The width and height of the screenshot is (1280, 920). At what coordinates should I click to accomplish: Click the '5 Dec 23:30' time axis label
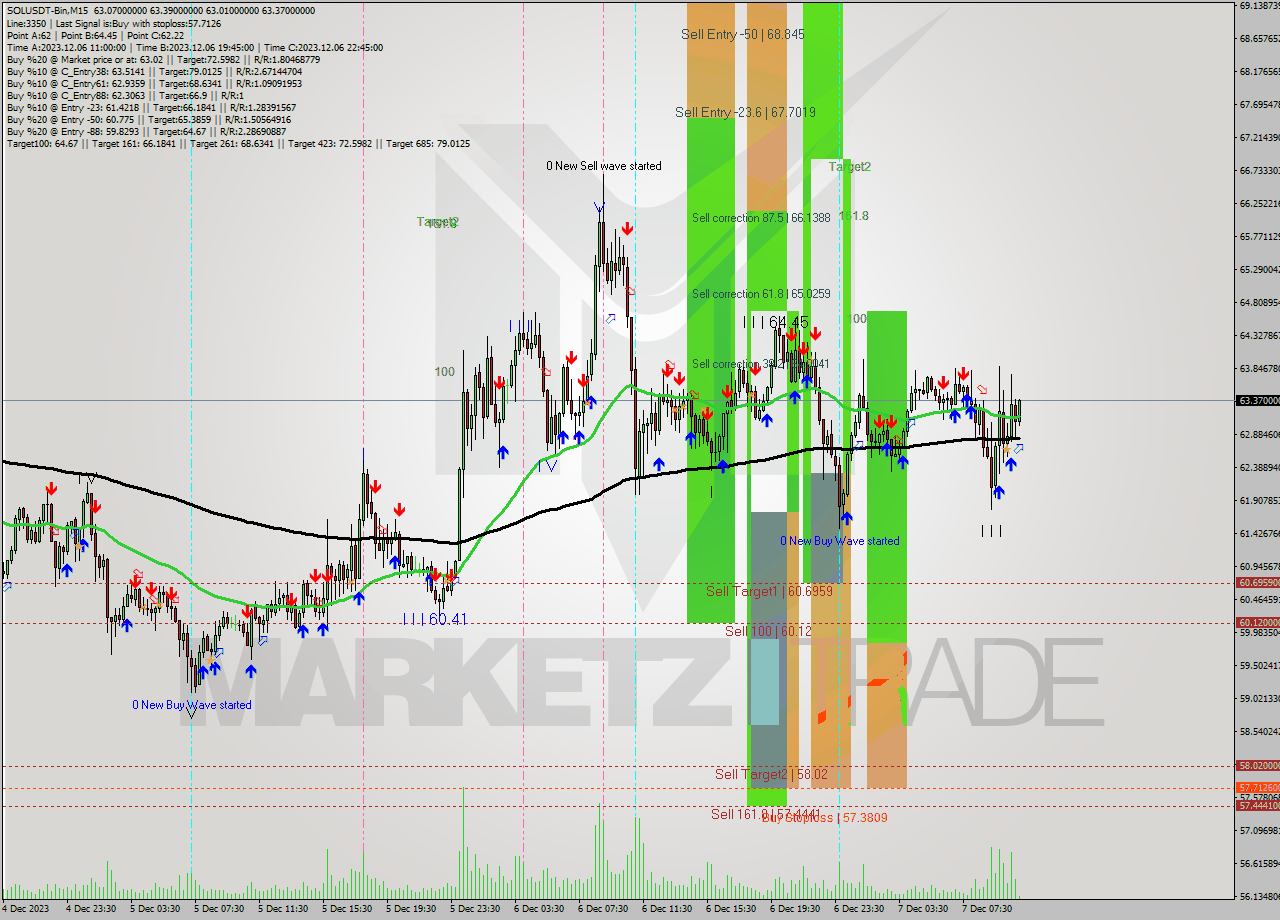pos(475,909)
